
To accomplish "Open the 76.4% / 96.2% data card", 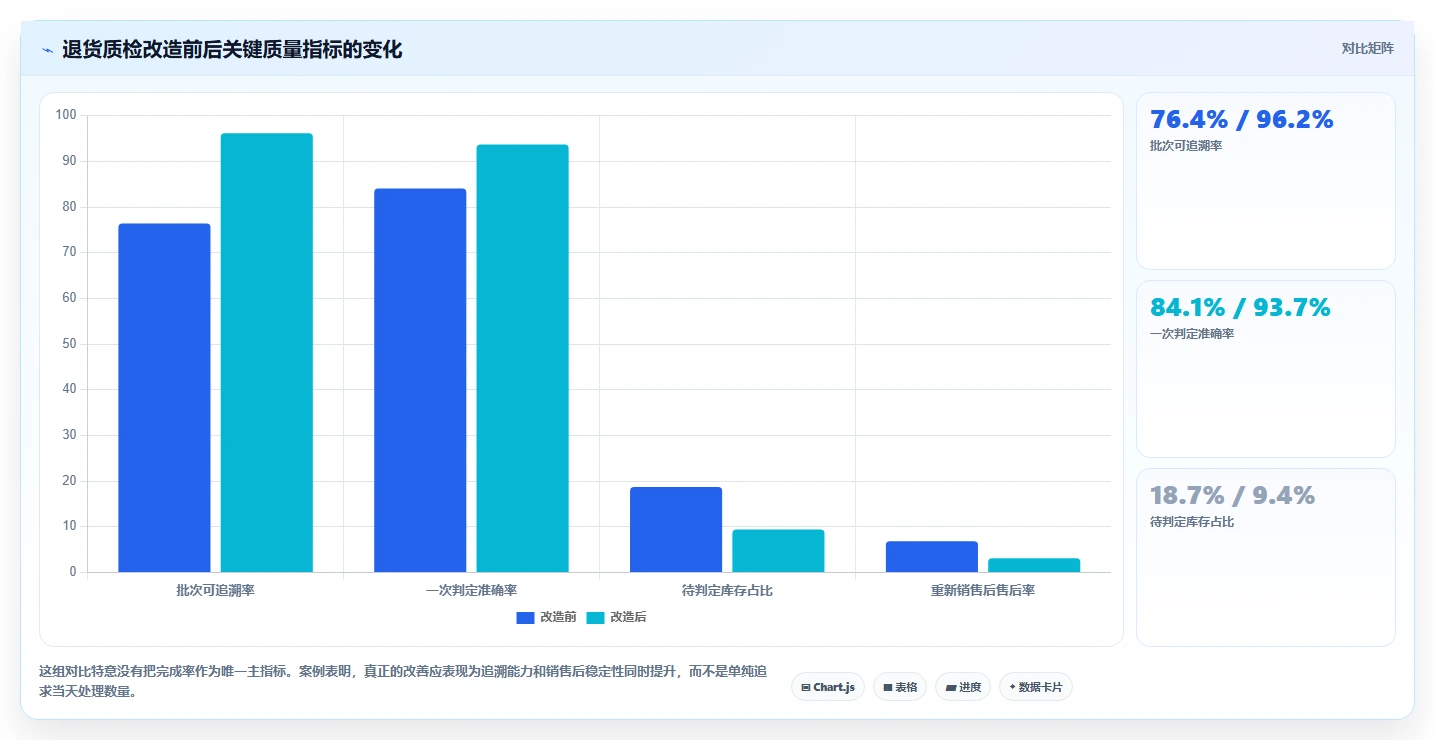I will pyautogui.click(x=1266, y=181).
